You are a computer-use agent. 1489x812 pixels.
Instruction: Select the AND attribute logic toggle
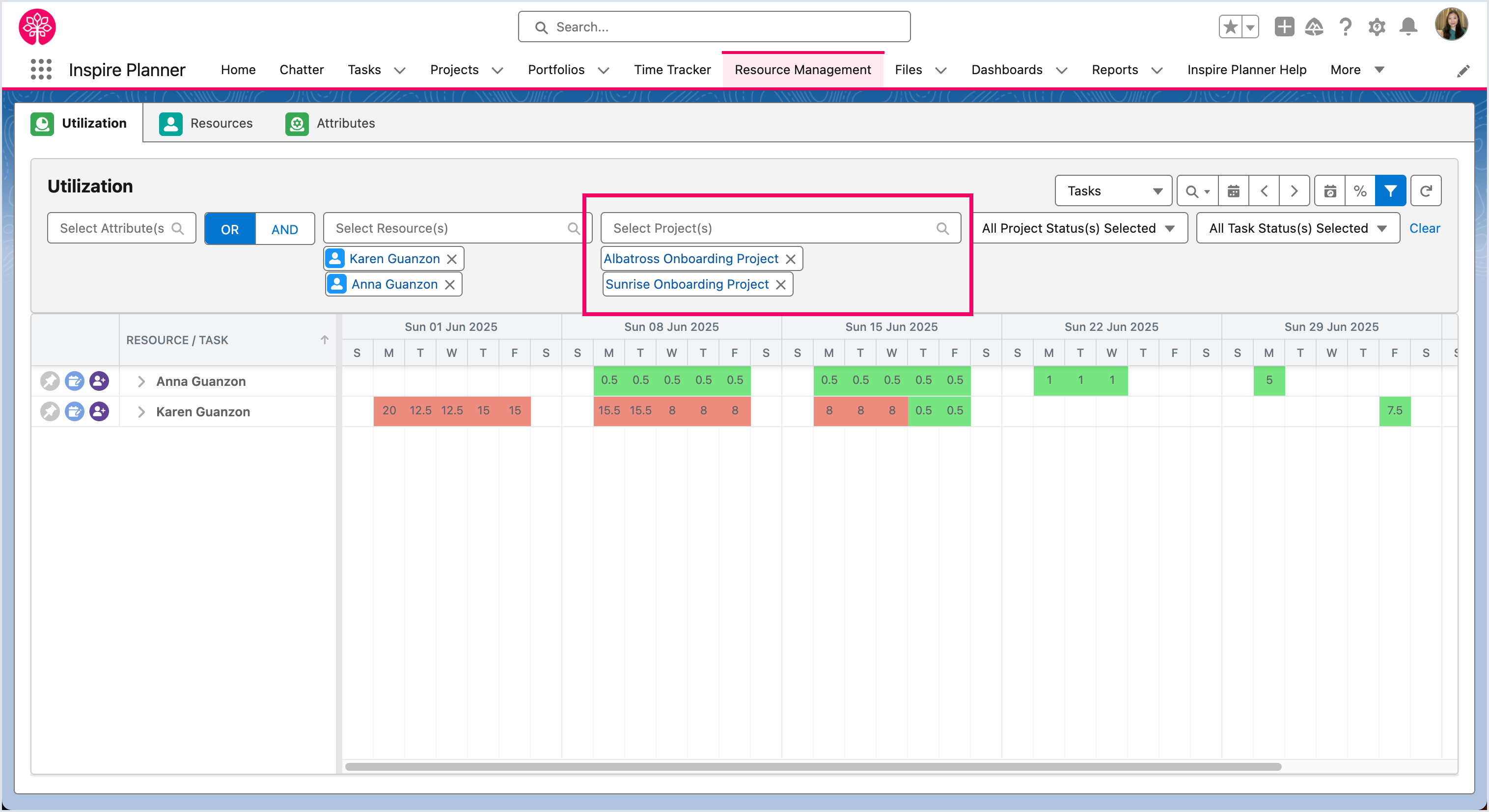click(285, 229)
